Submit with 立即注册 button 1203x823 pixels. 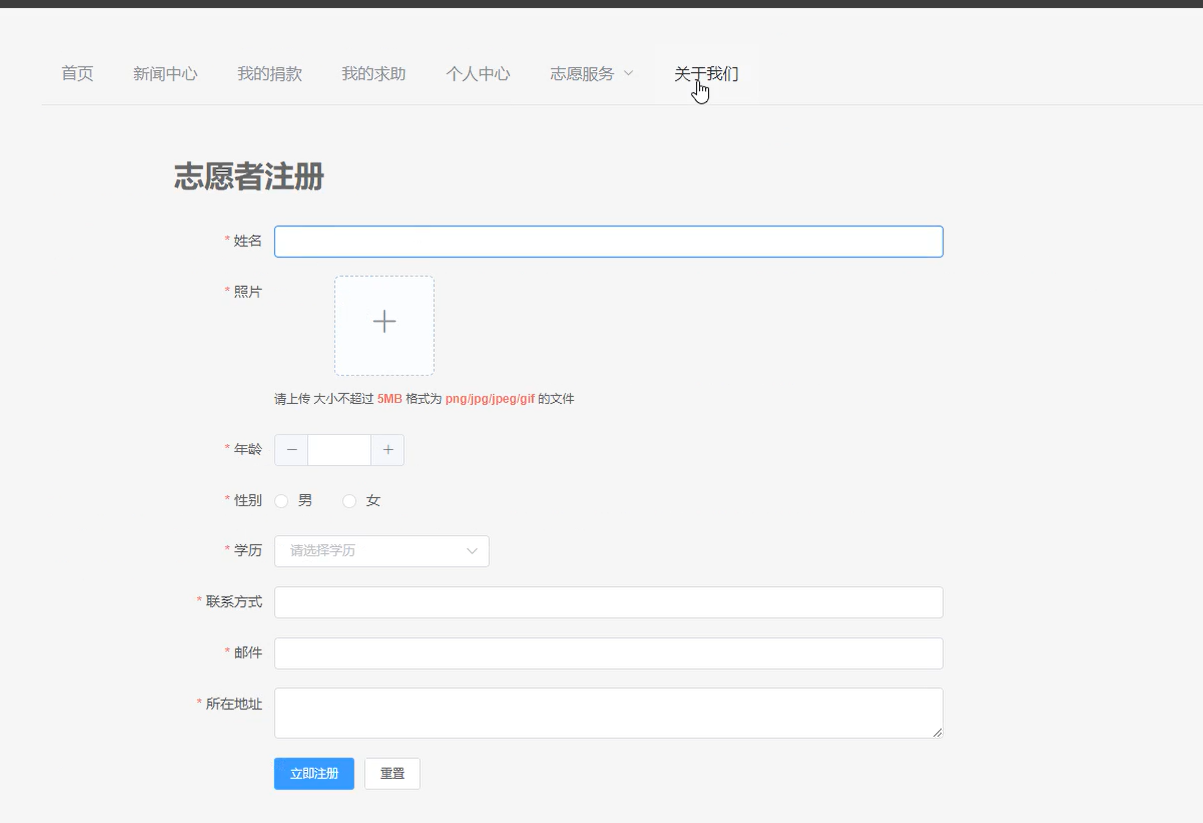pos(314,774)
